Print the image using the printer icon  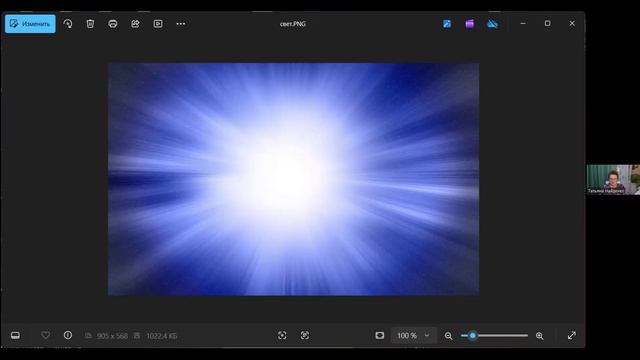[x=113, y=24]
